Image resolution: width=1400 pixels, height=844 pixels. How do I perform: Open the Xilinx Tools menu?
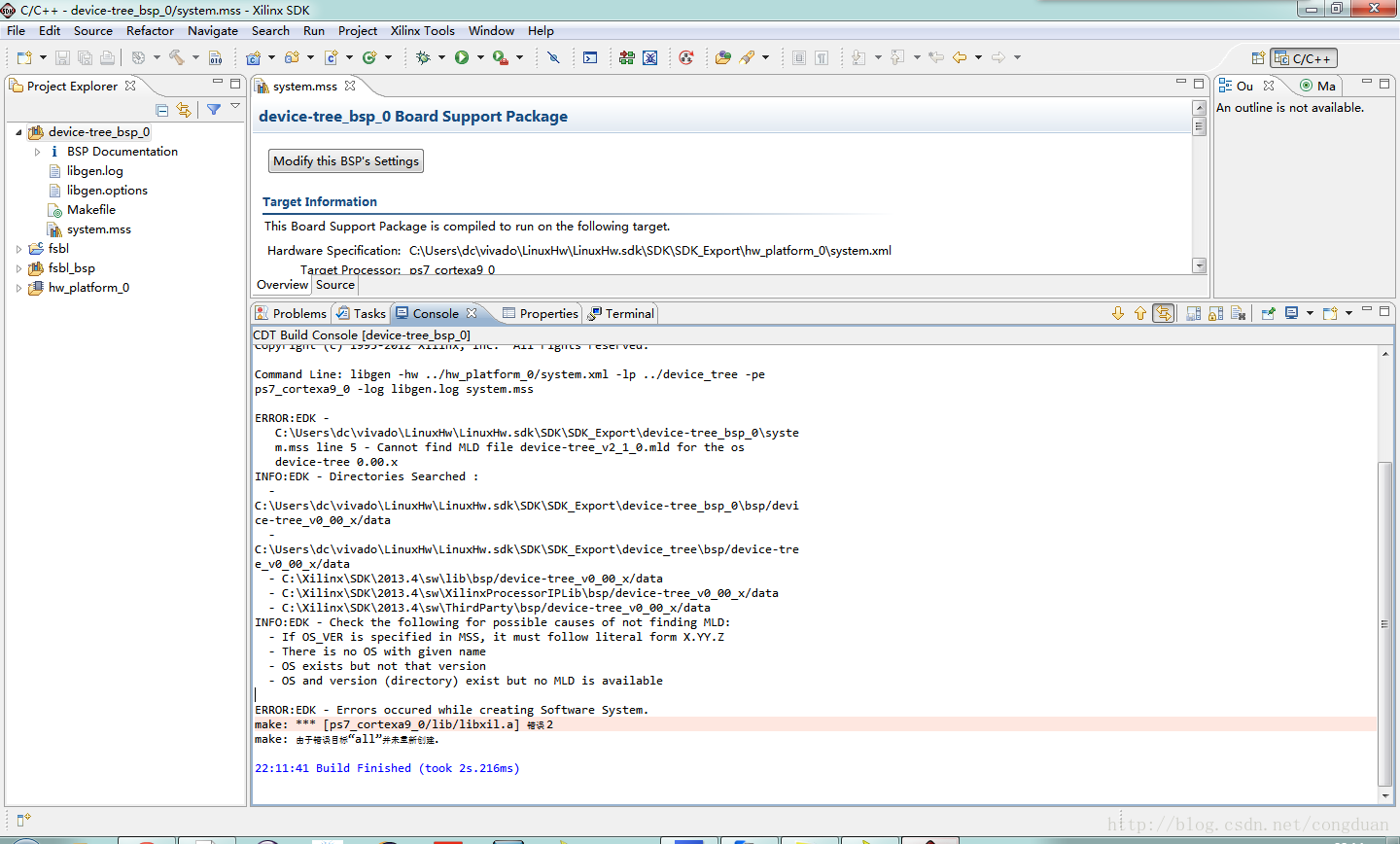pyautogui.click(x=423, y=31)
